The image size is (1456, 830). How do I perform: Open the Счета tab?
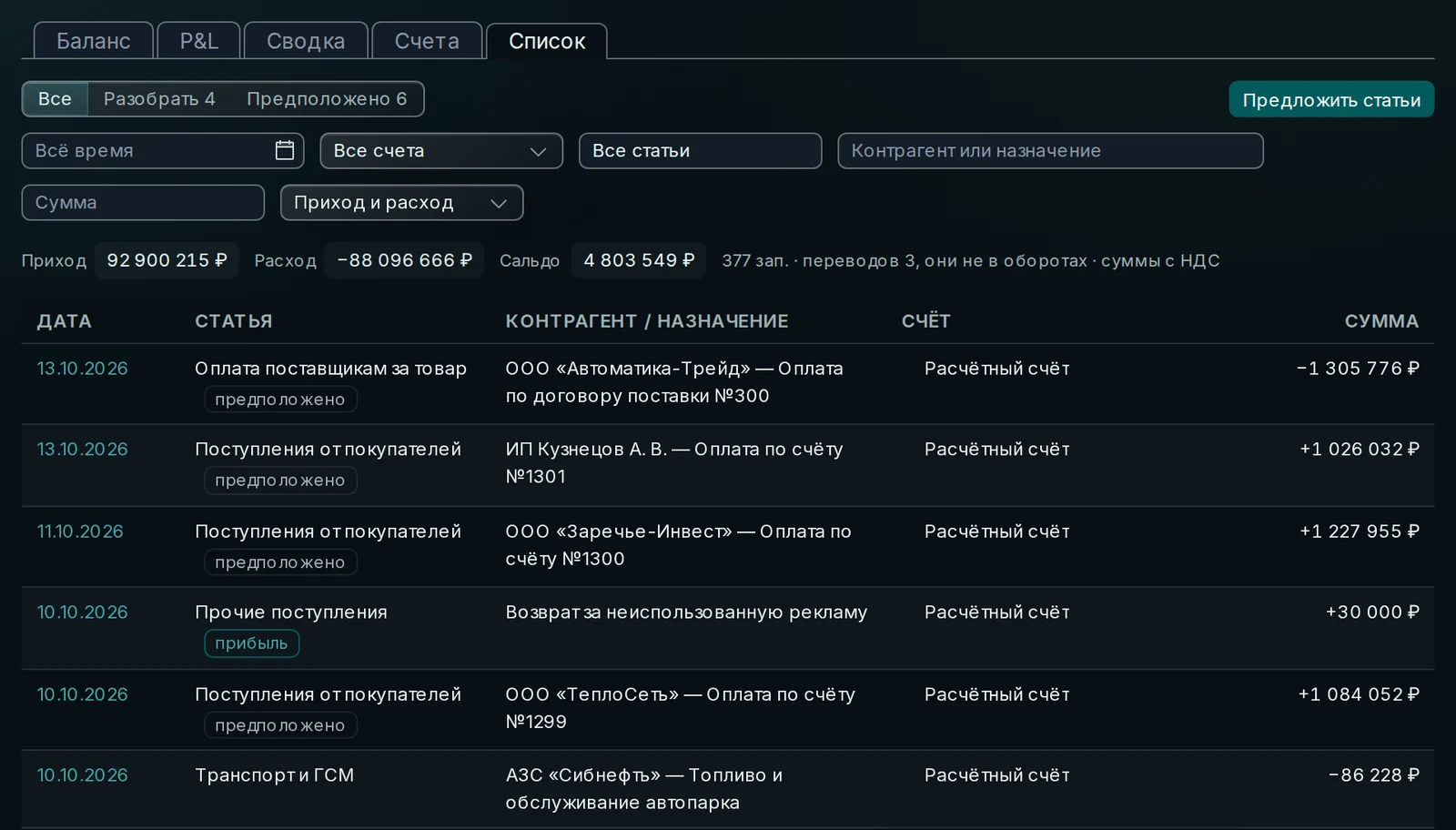pos(427,41)
